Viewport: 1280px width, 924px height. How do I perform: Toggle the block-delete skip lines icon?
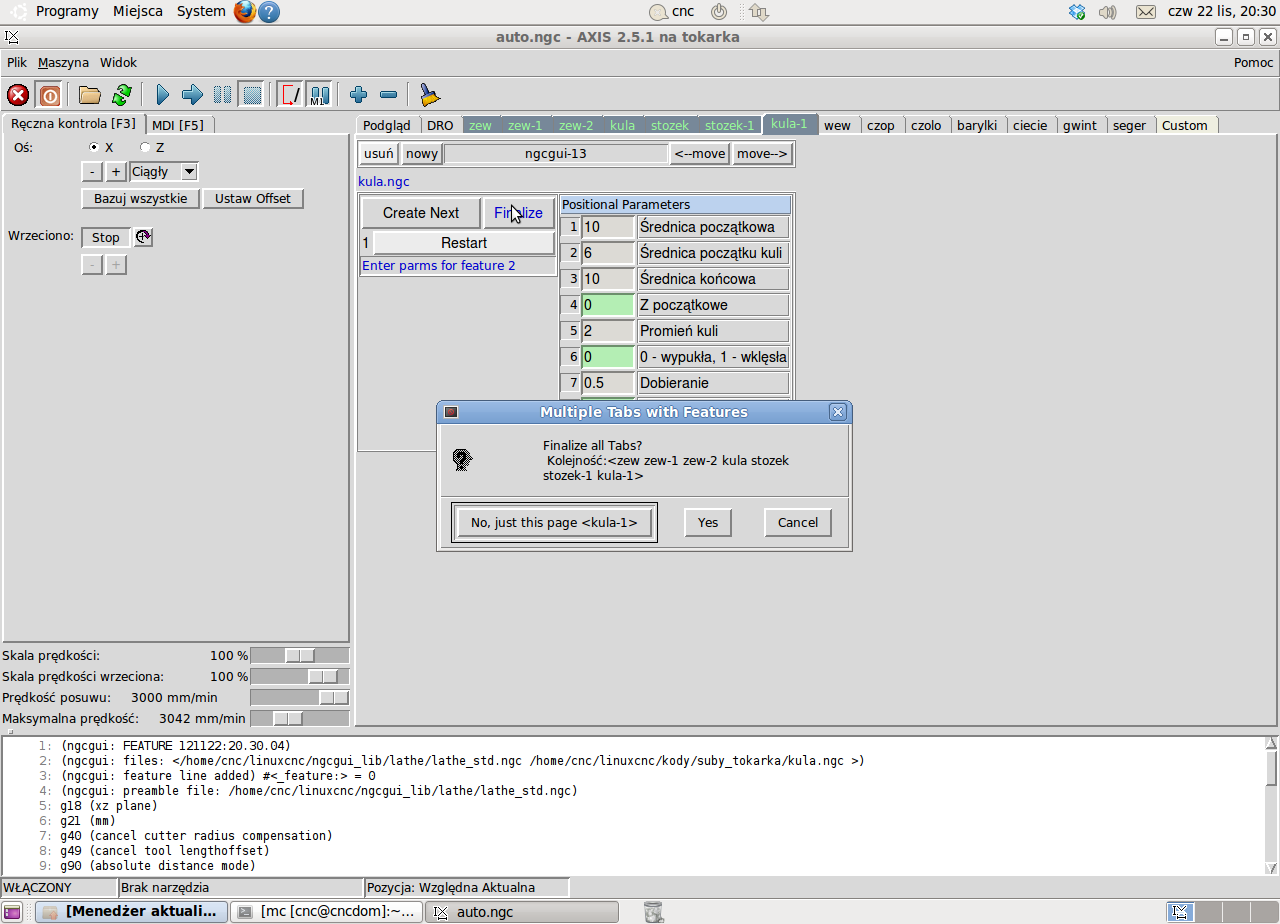click(290, 95)
